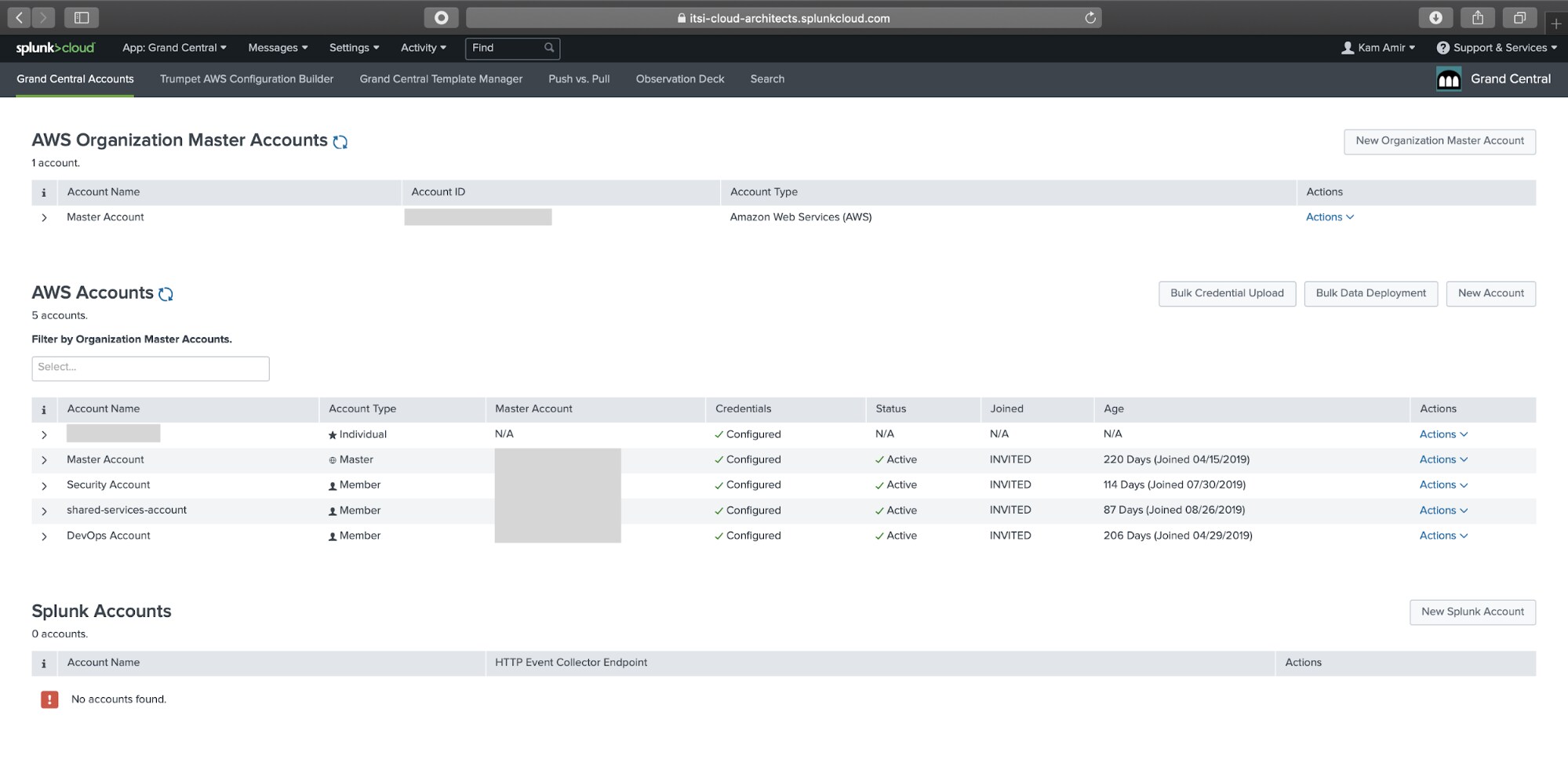Click the 114 Days (Joined 07/30/2019) cell
The height and width of the screenshot is (759, 1568).
point(1174,485)
